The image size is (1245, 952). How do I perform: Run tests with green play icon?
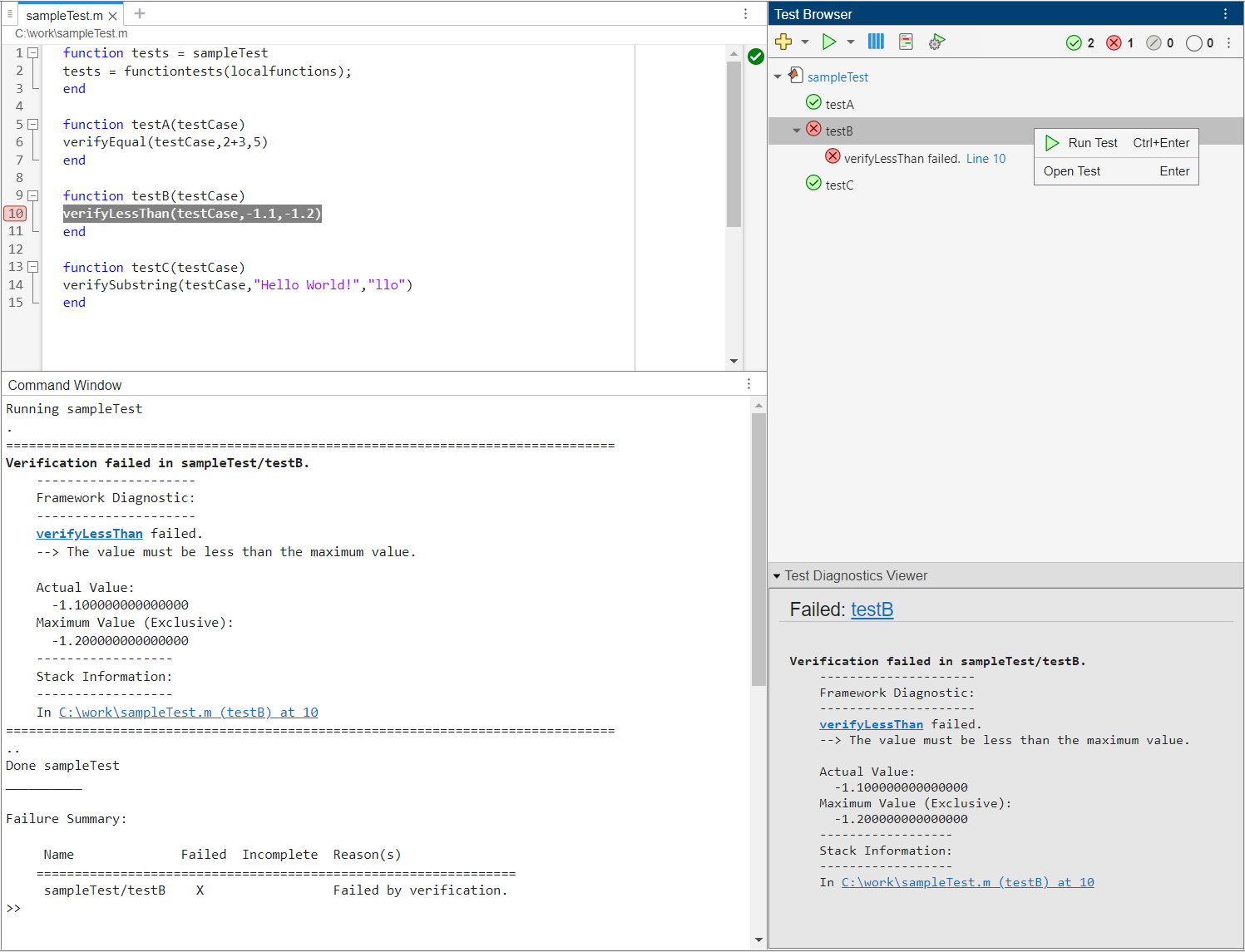(x=829, y=42)
